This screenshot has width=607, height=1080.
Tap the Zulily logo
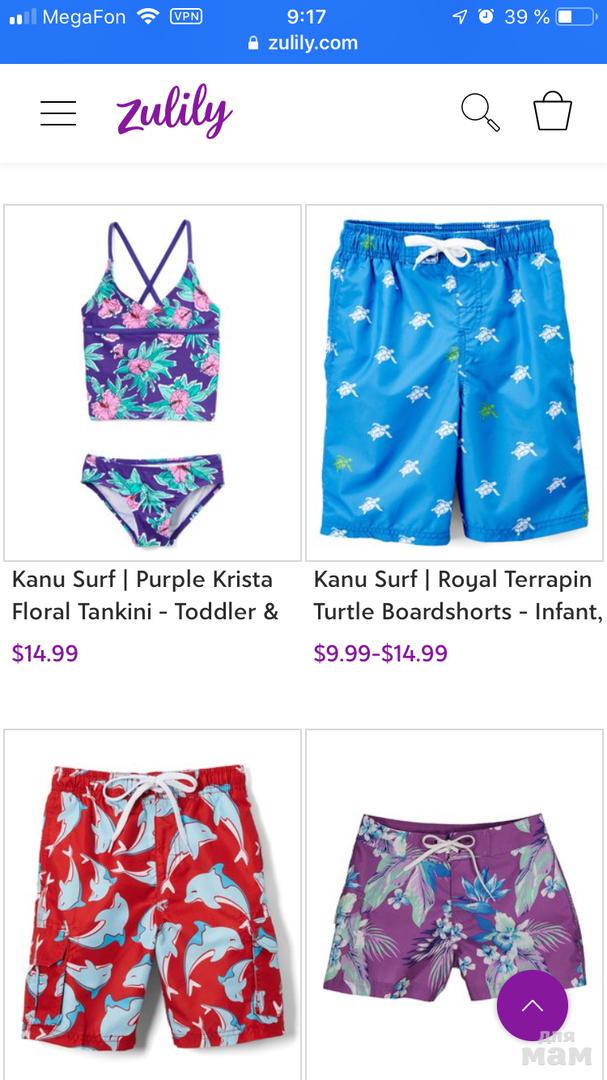[x=174, y=111]
